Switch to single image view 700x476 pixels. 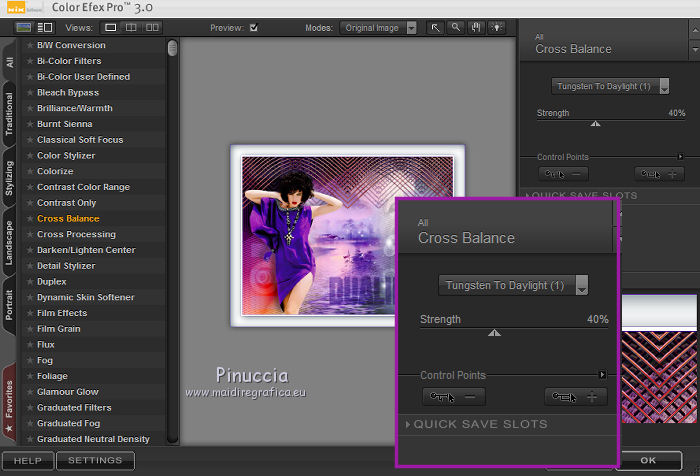(110, 28)
